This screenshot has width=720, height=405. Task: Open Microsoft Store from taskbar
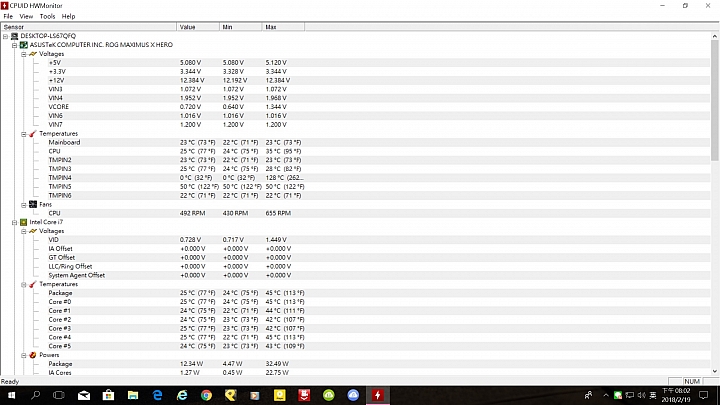pos(108,395)
